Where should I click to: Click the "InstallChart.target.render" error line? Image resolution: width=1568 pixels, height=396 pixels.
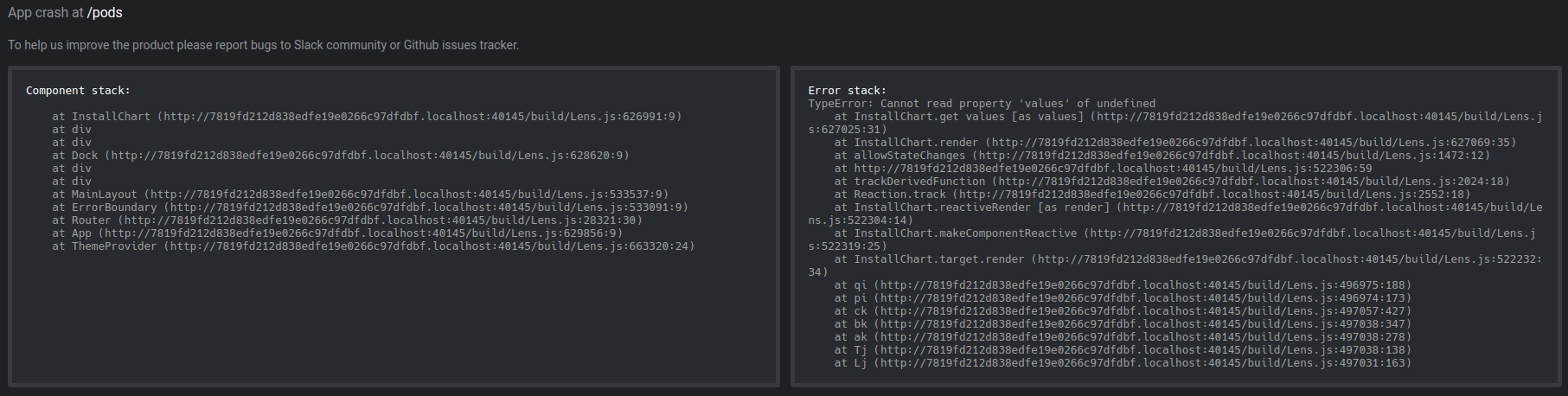(x=1175, y=265)
